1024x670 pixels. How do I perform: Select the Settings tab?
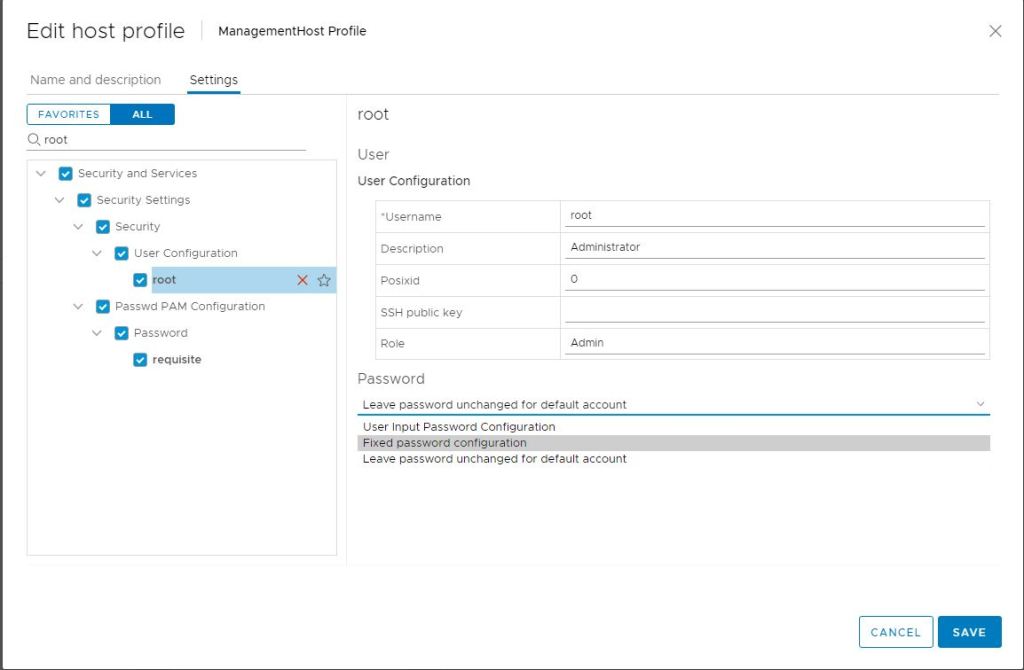tap(213, 80)
